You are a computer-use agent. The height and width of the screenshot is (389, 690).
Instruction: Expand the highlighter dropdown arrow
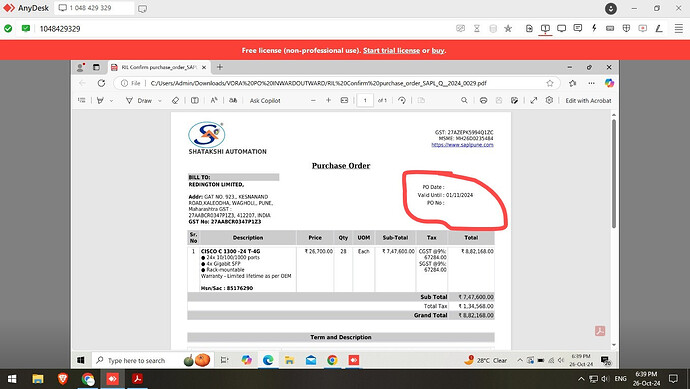[x=111, y=101]
